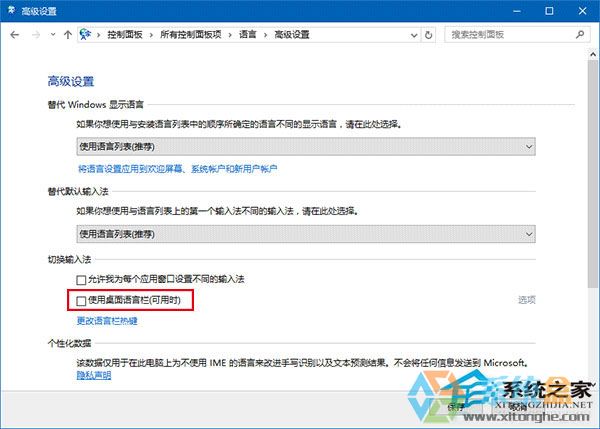The width and height of the screenshot is (600, 429).
Task: Go back with the back arrow
Action: point(15,35)
